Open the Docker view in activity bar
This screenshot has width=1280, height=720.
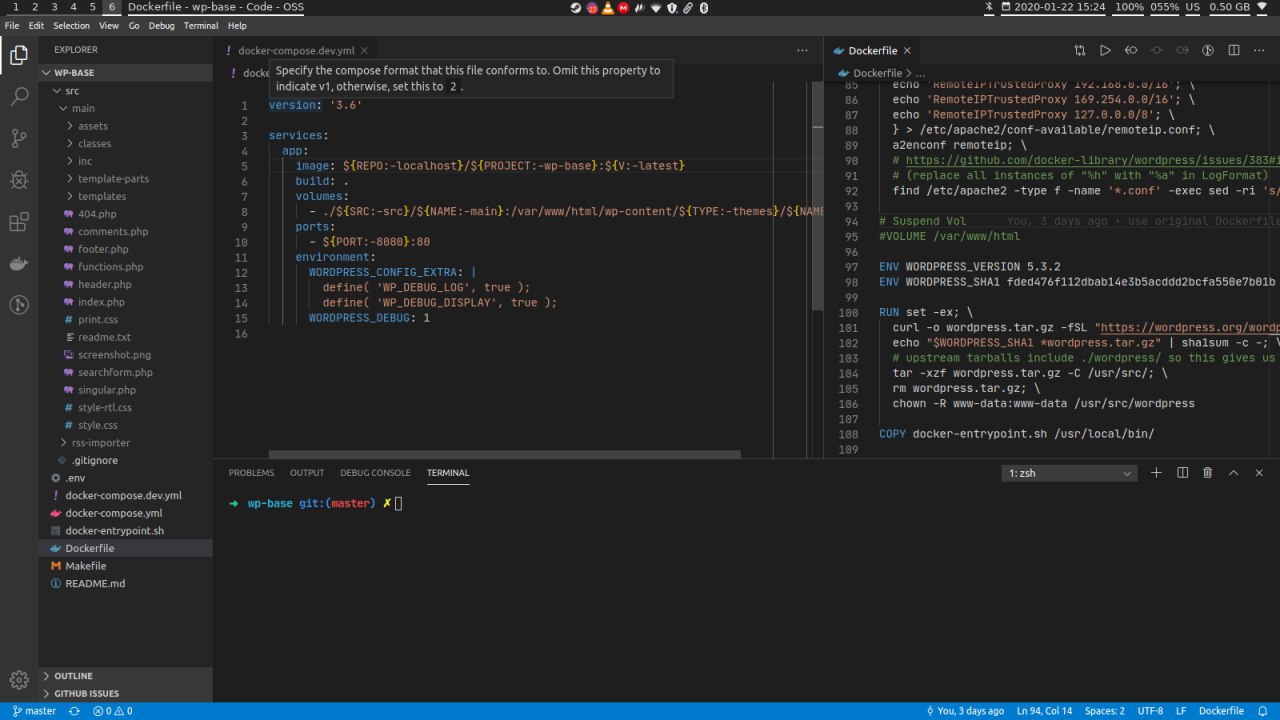pyautogui.click(x=19, y=263)
